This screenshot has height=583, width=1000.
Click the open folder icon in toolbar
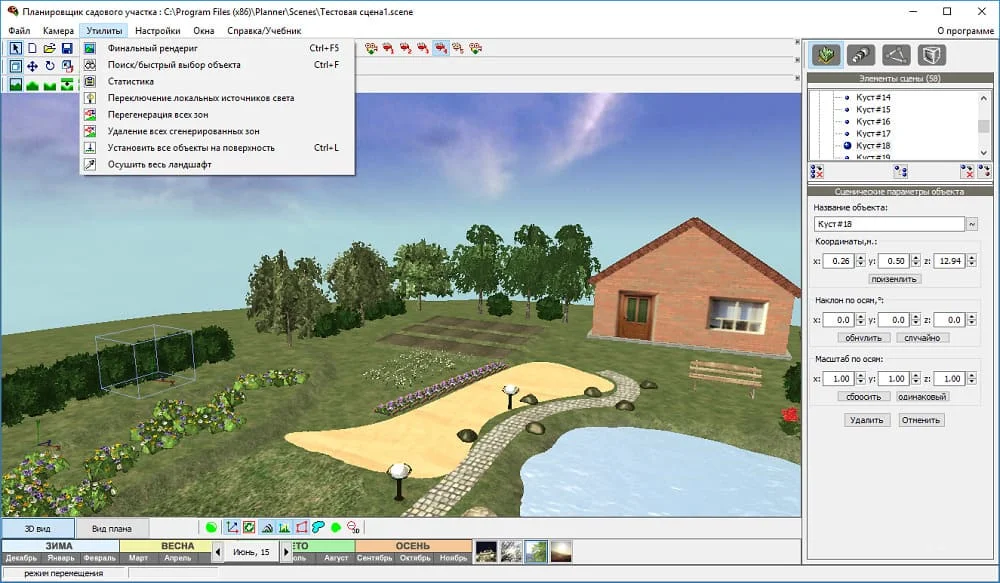click(x=49, y=48)
